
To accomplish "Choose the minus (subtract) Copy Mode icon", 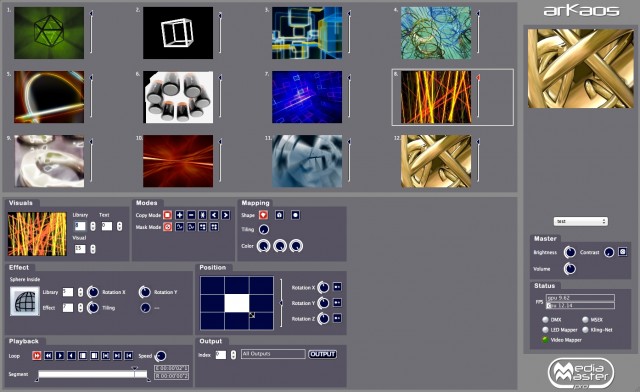I will (x=191, y=215).
